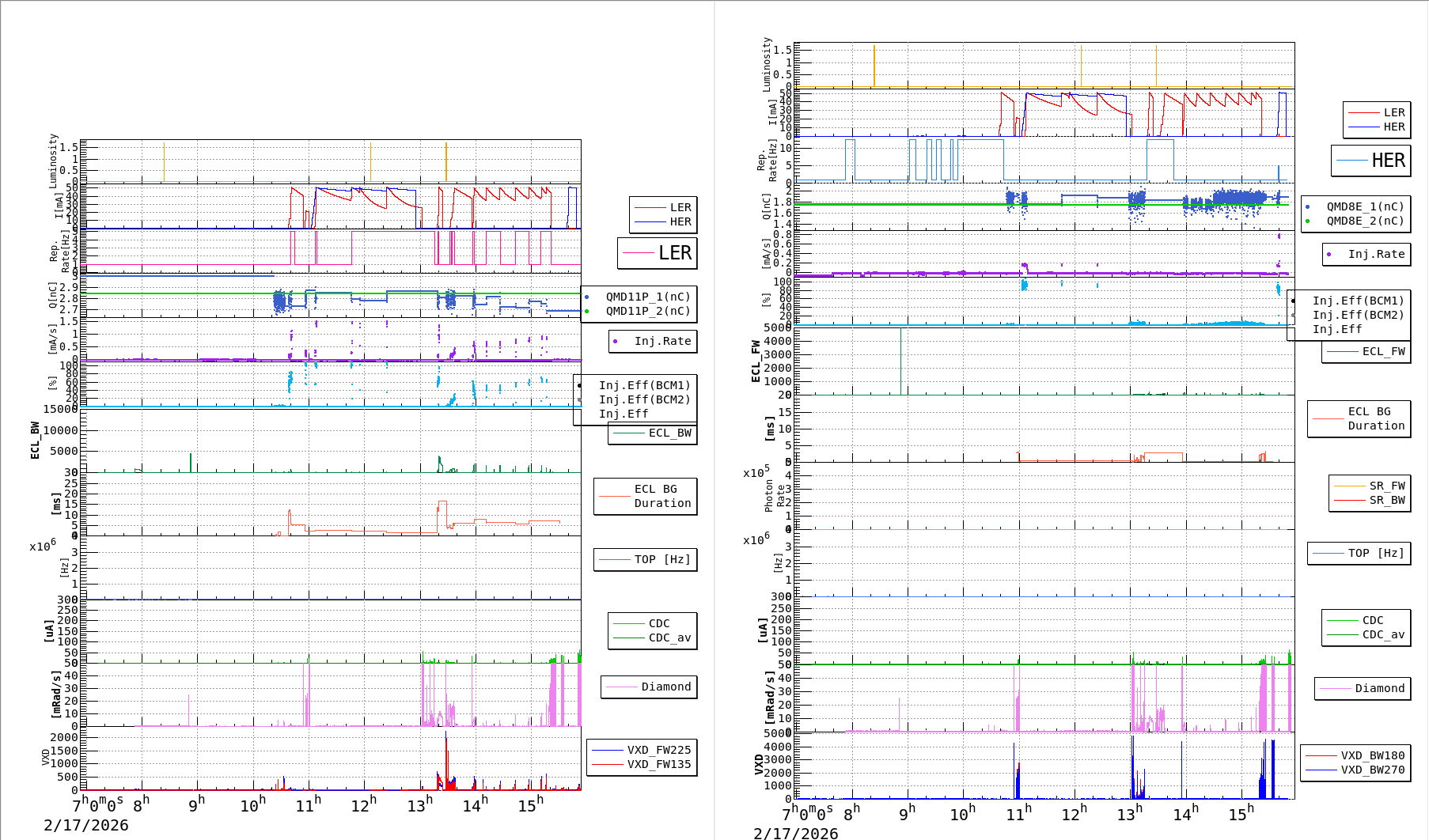The width and height of the screenshot is (1429, 840).
Task: Click the VXD_FW225 blue legend line
Action: click(x=607, y=750)
